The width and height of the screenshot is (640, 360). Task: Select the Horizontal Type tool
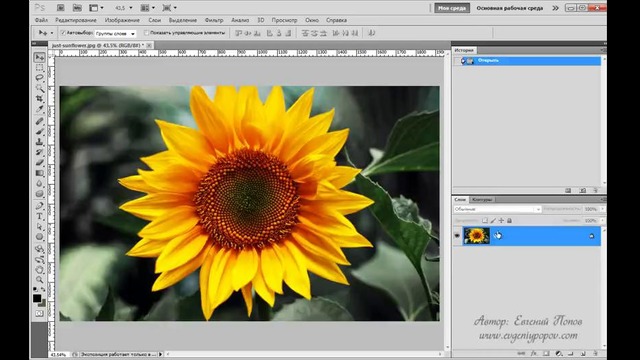pyautogui.click(x=40, y=216)
